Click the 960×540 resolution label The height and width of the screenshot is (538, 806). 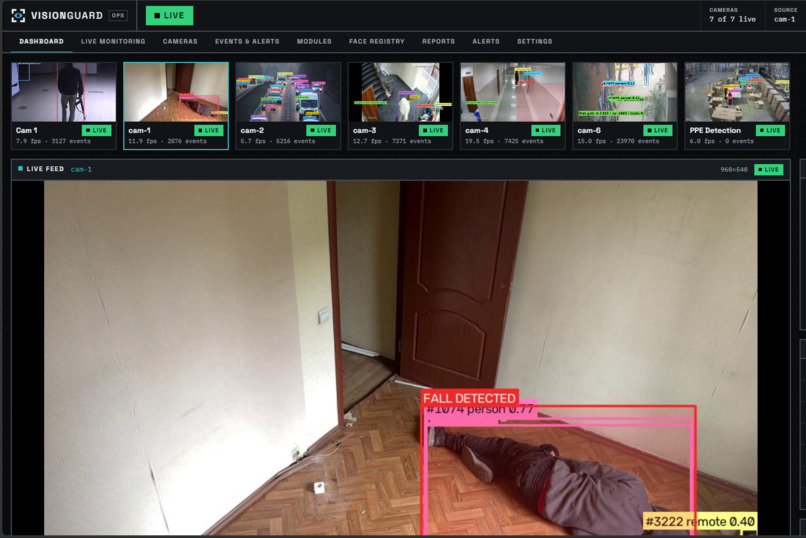[734, 170]
